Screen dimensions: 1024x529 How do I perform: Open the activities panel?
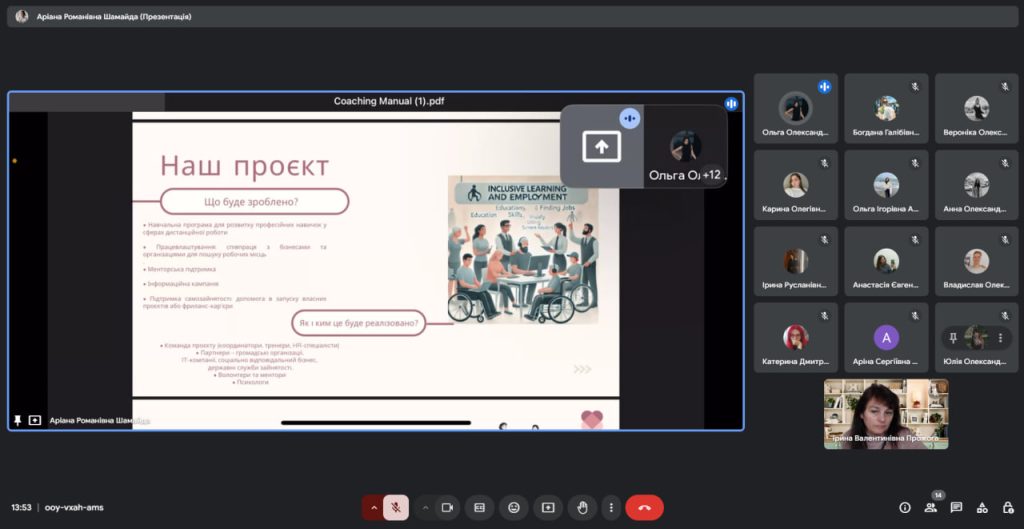click(981, 508)
